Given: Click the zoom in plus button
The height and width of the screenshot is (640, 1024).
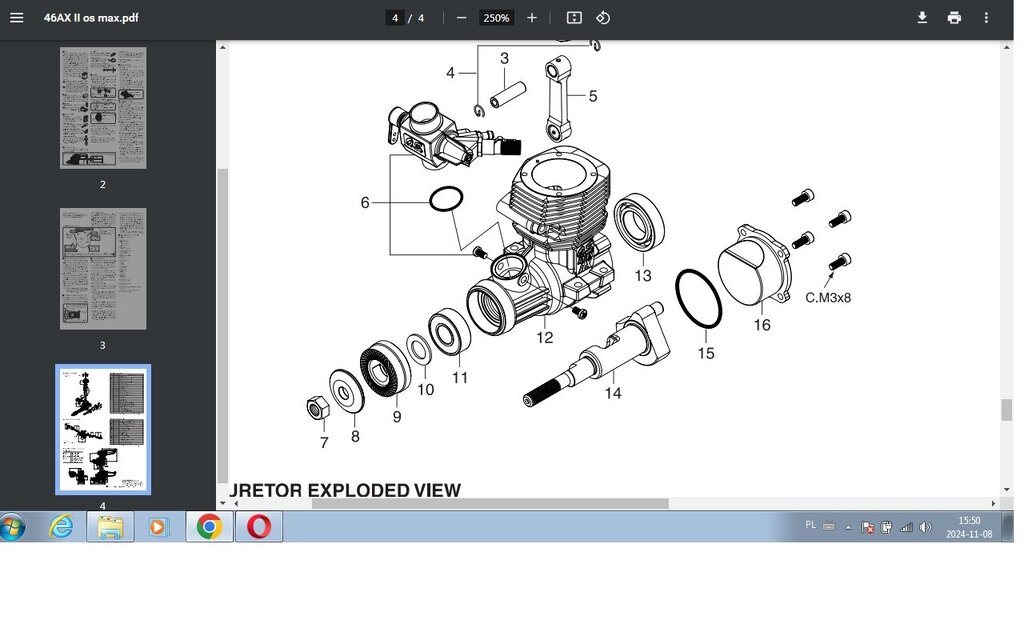Looking at the screenshot, I should [532, 18].
